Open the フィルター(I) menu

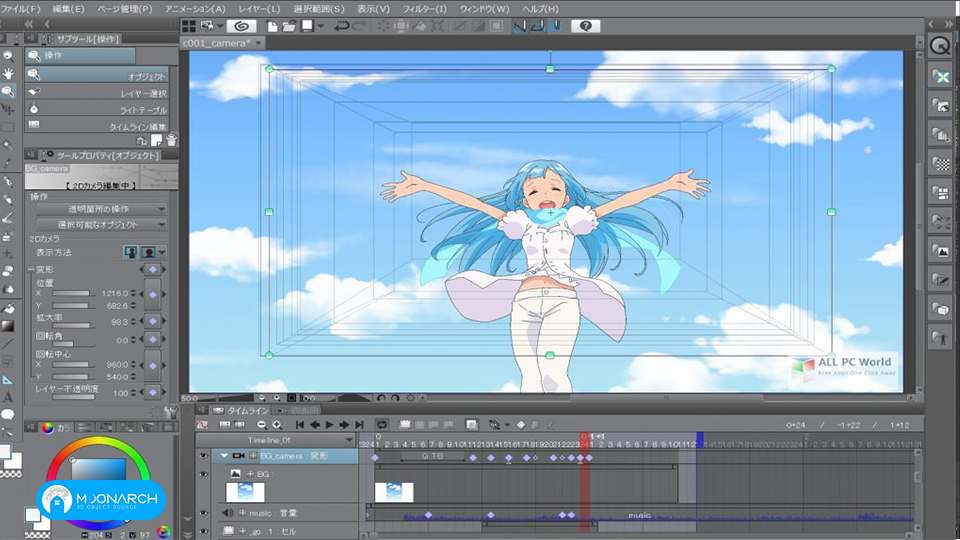pos(424,9)
